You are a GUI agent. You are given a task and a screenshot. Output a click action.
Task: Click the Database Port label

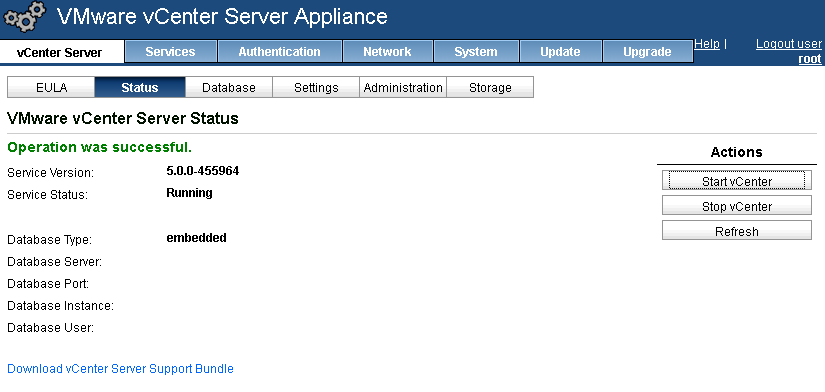[48, 284]
